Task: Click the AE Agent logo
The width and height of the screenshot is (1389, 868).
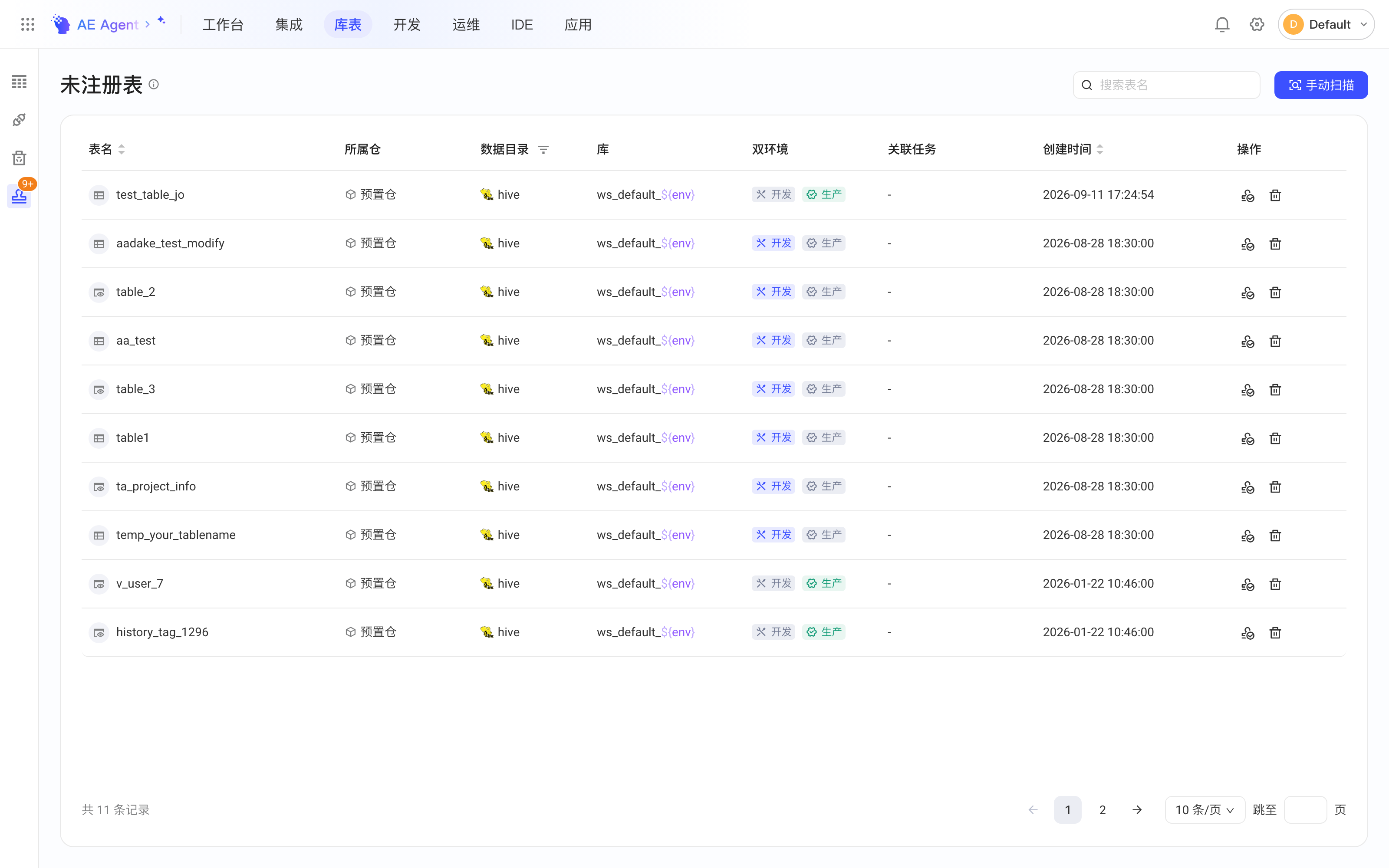Action: coord(60,24)
